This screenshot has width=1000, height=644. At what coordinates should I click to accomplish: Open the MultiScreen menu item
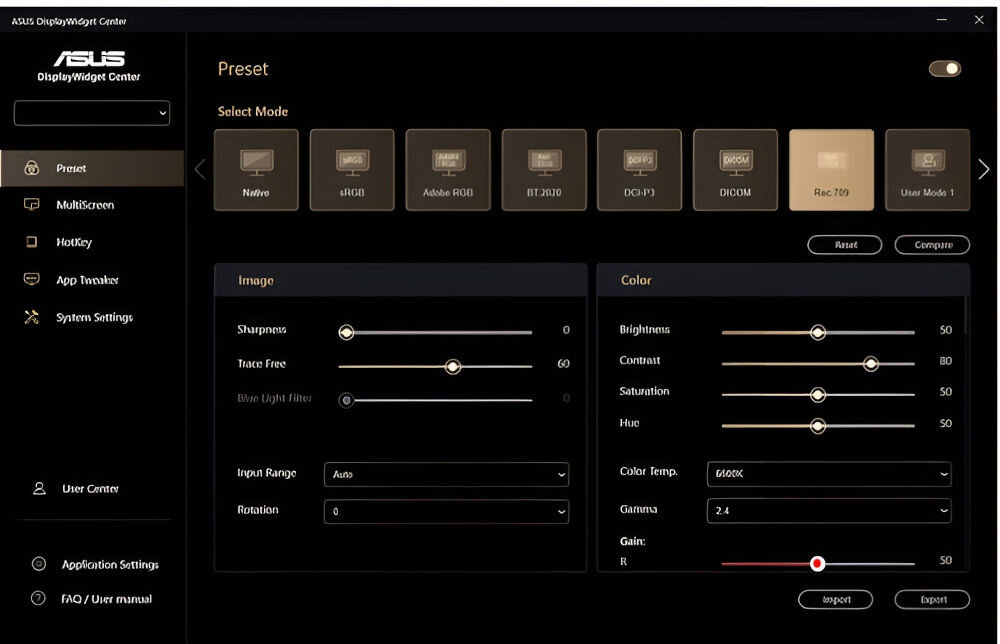(x=85, y=205)
